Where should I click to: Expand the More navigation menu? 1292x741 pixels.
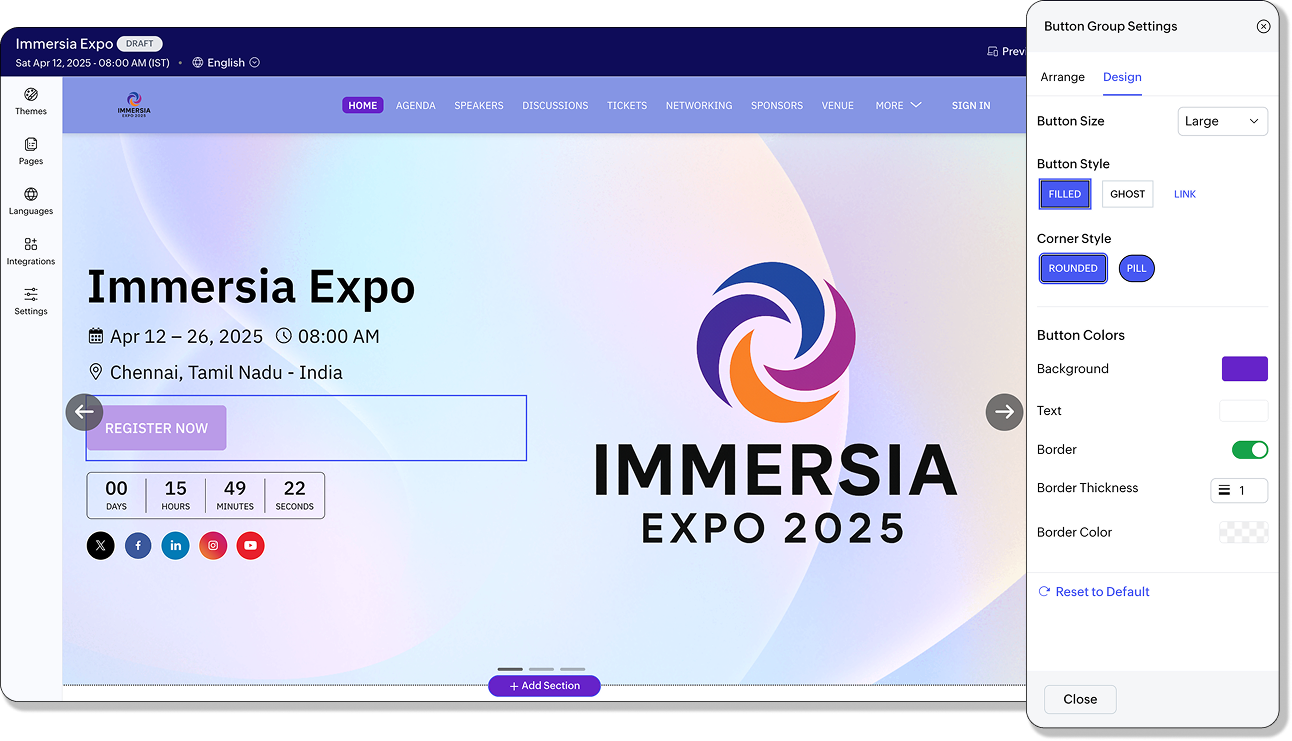tap(898, 105)
